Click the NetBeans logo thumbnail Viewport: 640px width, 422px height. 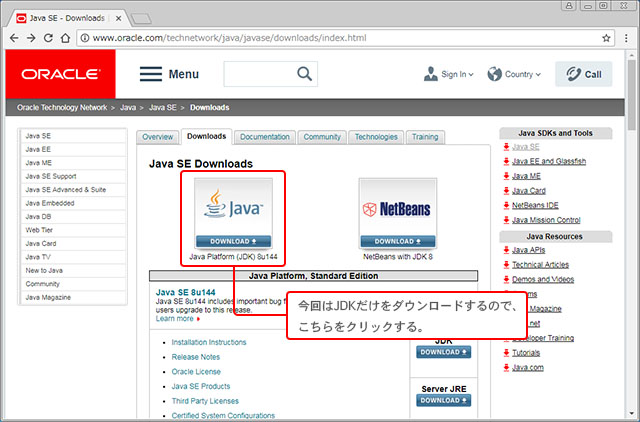tap(398, 207)
